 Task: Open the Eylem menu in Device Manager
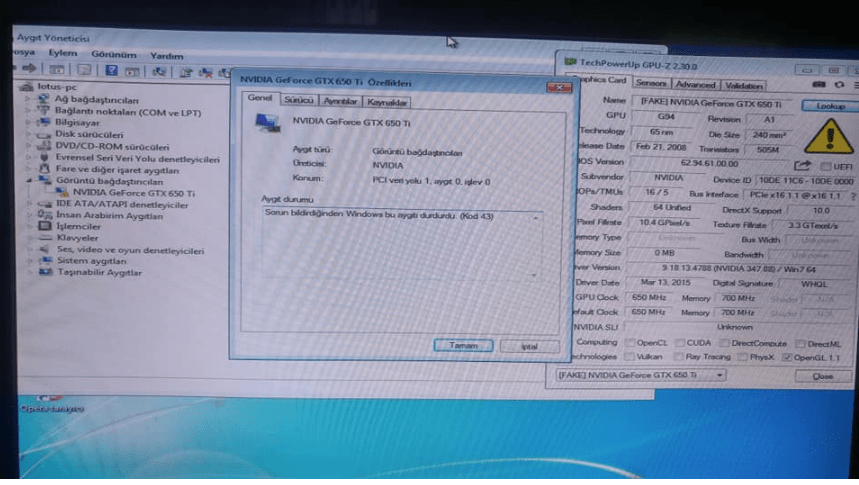(62, 53)
